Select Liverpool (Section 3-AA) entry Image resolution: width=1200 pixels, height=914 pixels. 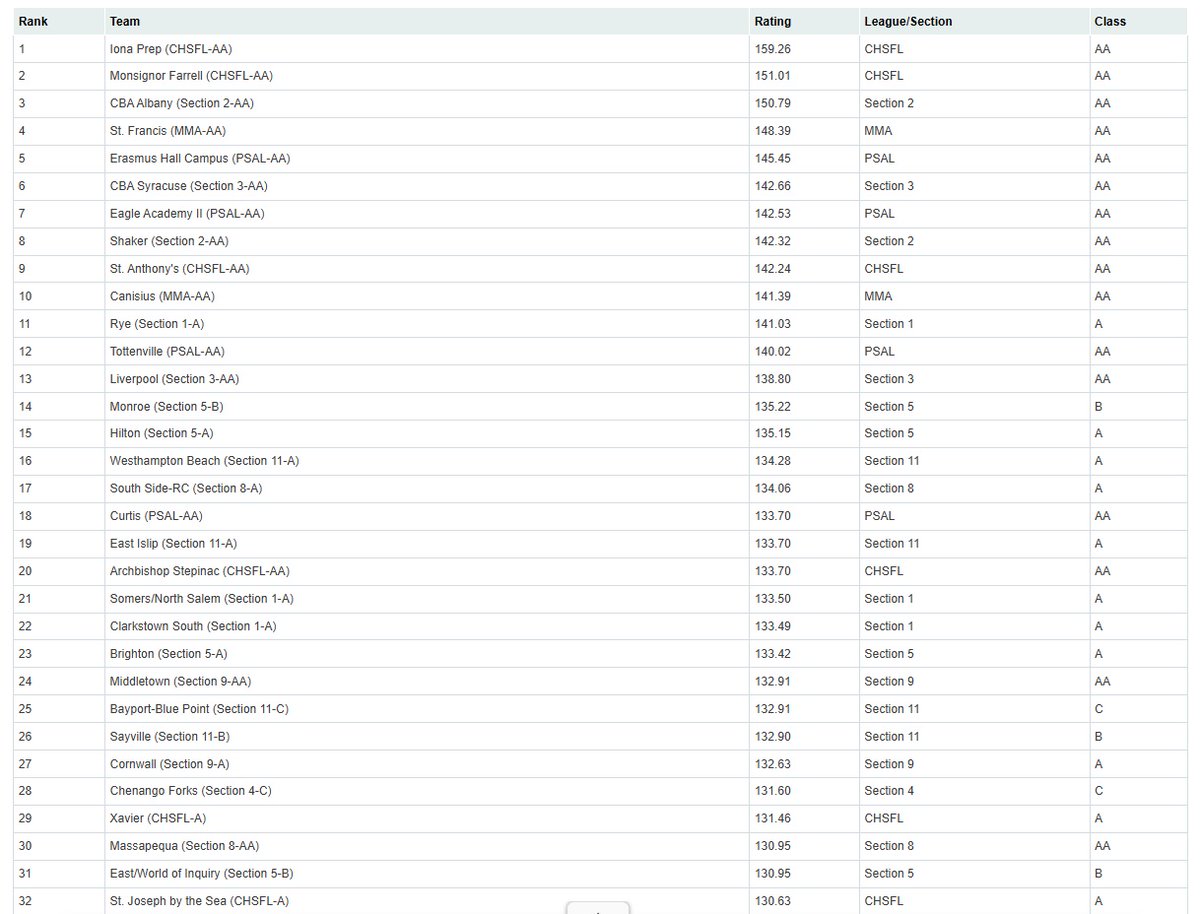coord(174,379)
